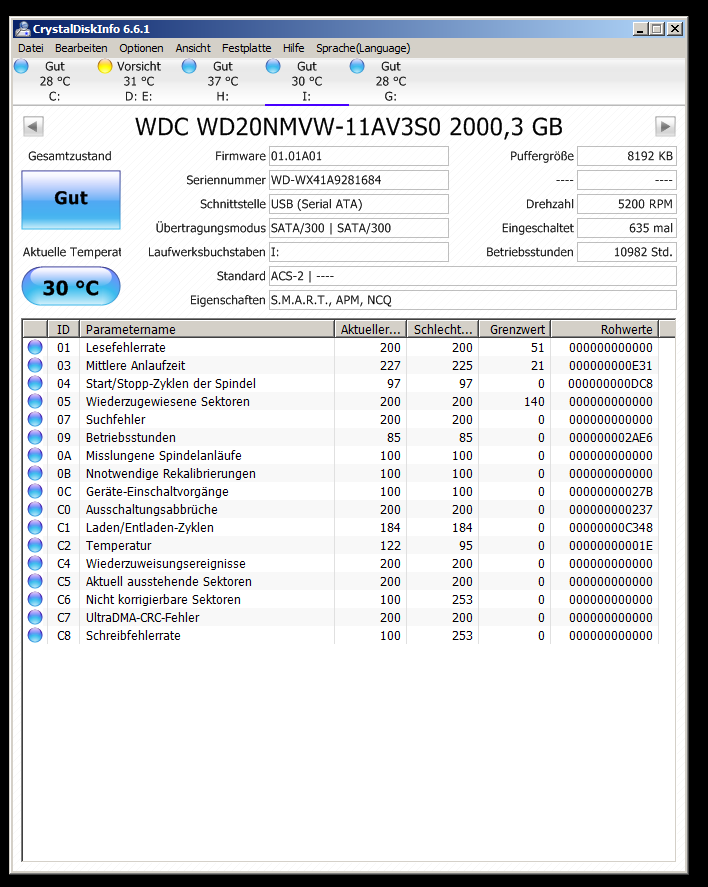Click status orb of Geräte-Einschaltvorgänge row
The image size is (708, 887).
(35, 492)
